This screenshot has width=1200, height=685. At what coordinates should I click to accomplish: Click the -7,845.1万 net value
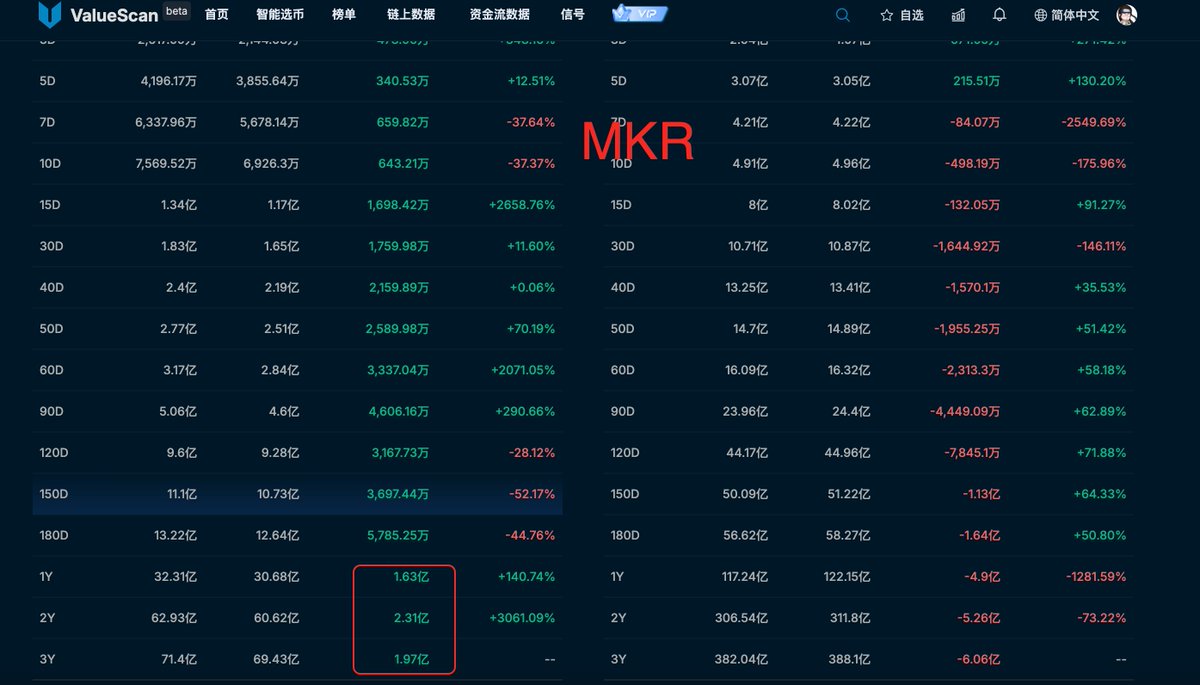pyautogui.click(x=970, y=453)
